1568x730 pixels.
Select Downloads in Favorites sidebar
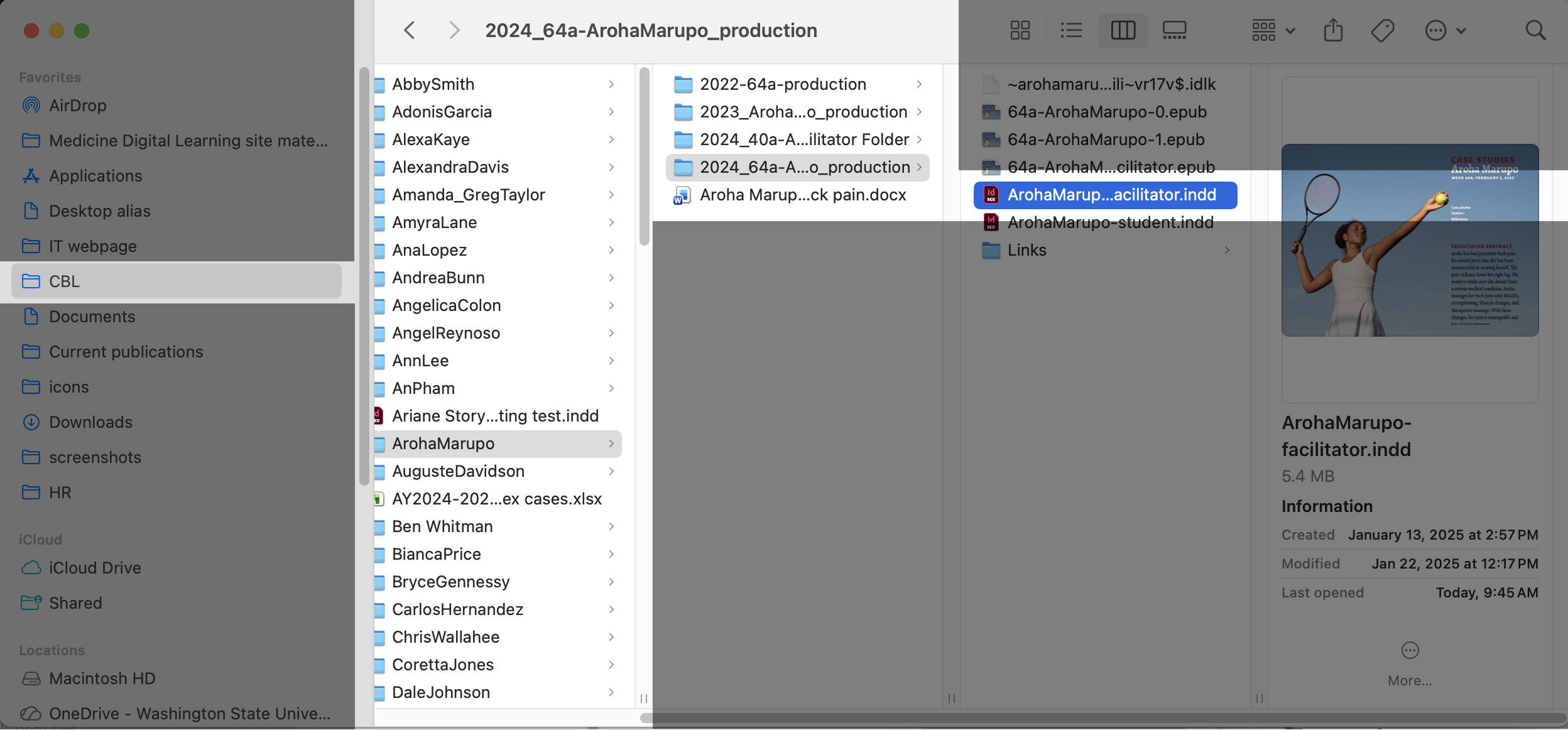coord(90,422)
